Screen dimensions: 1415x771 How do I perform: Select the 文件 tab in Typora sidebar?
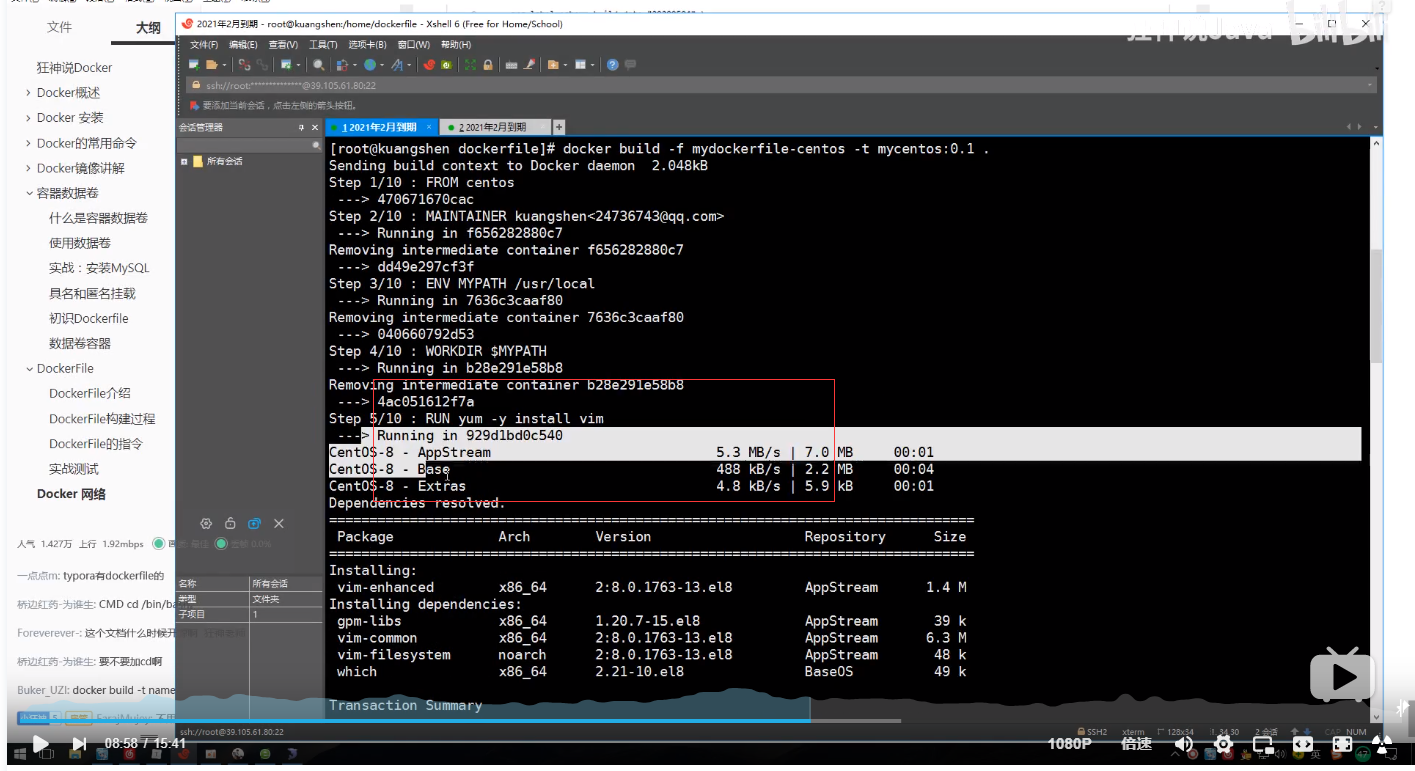click(x=59, y=27)
